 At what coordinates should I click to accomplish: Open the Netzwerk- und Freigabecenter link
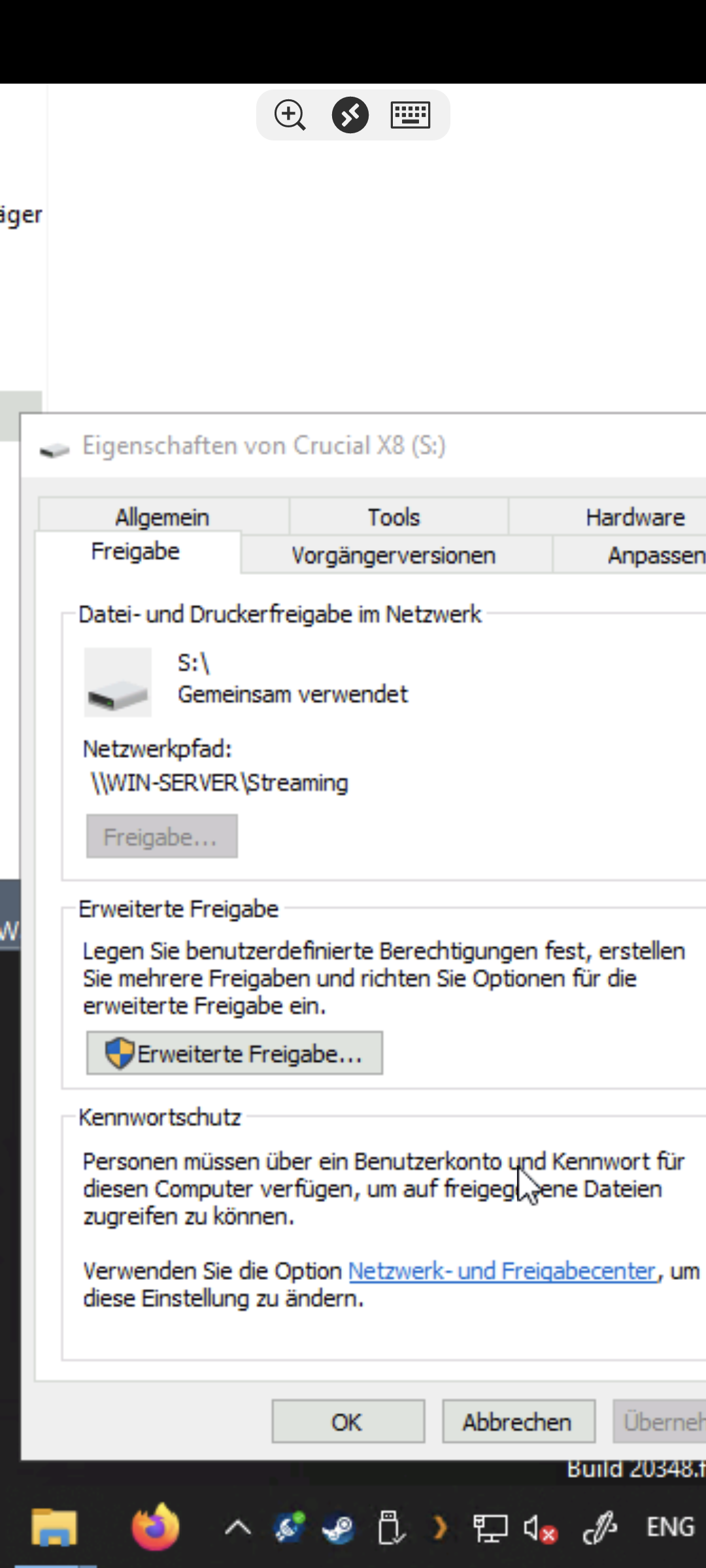[x=502, y=1271]
